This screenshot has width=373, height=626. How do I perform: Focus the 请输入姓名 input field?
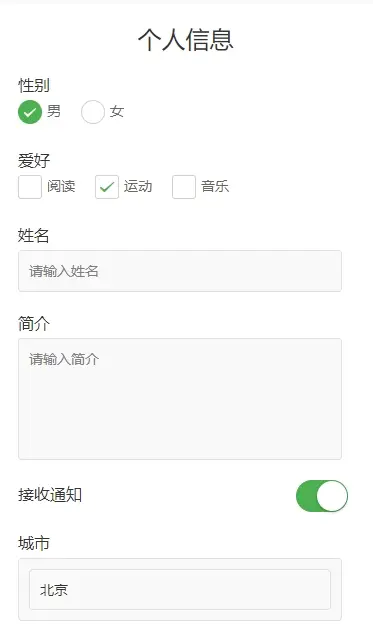(x=180, y=271)
